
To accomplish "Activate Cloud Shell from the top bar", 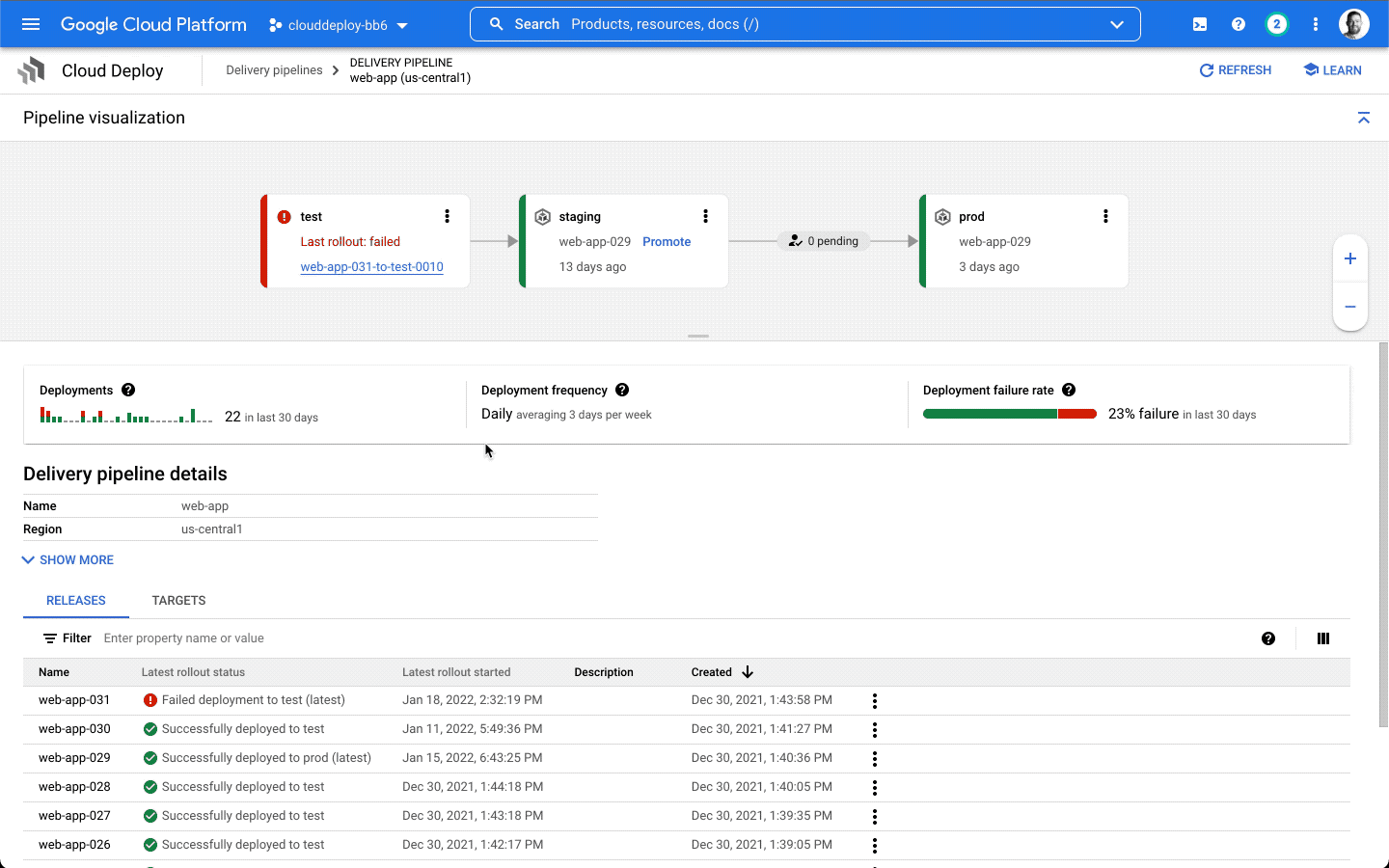I will tap(1200, 24).
